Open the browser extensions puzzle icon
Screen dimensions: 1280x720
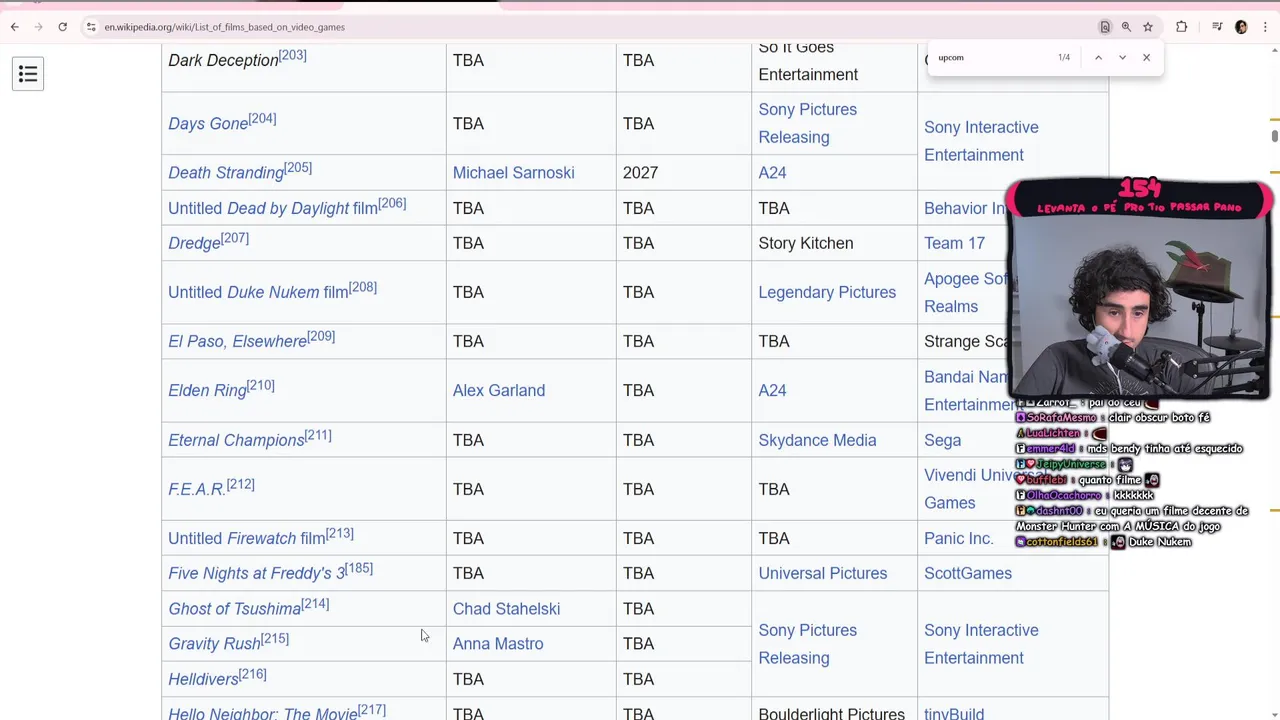[x=1181, y=27]
